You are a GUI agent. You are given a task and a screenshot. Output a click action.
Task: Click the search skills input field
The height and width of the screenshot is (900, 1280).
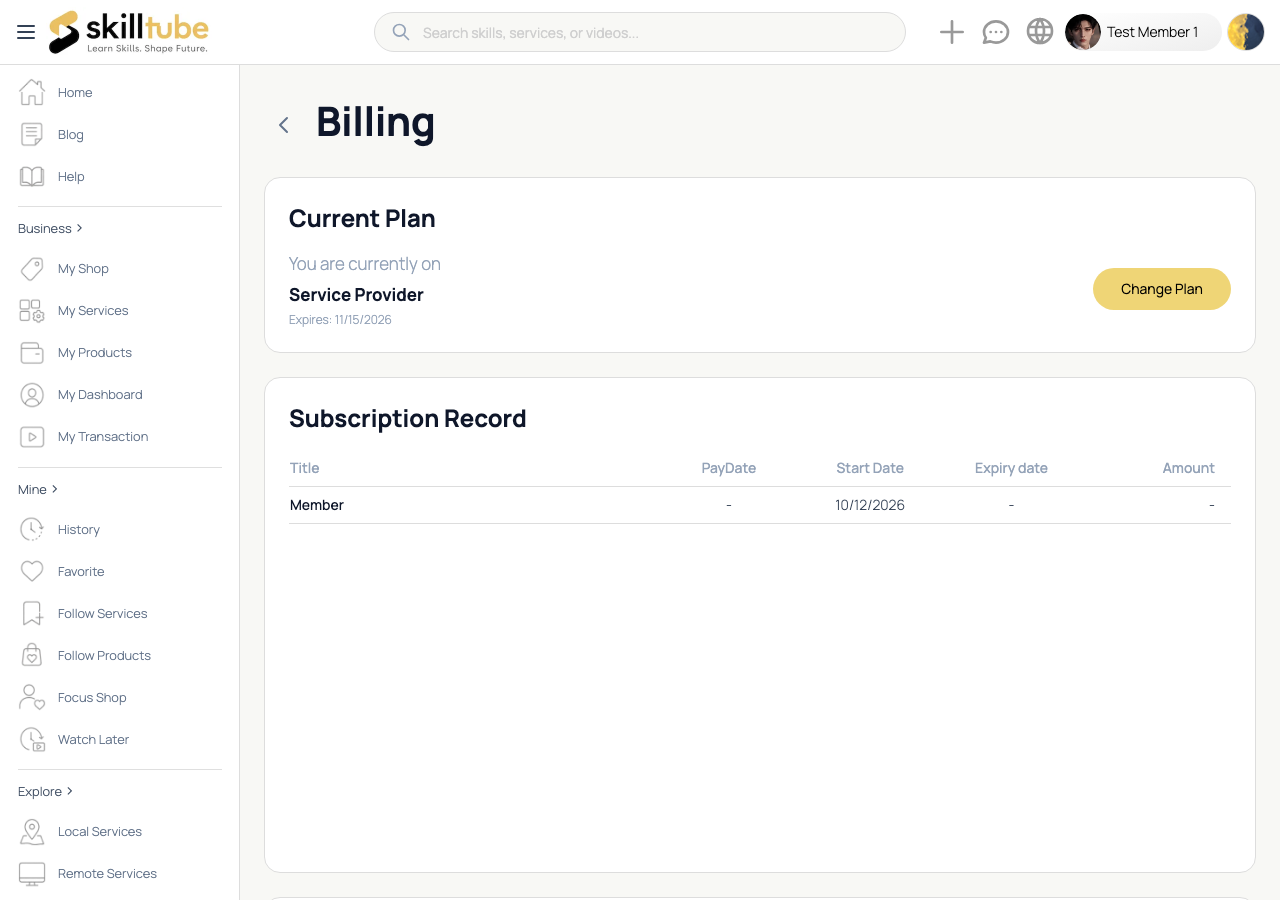640,32
